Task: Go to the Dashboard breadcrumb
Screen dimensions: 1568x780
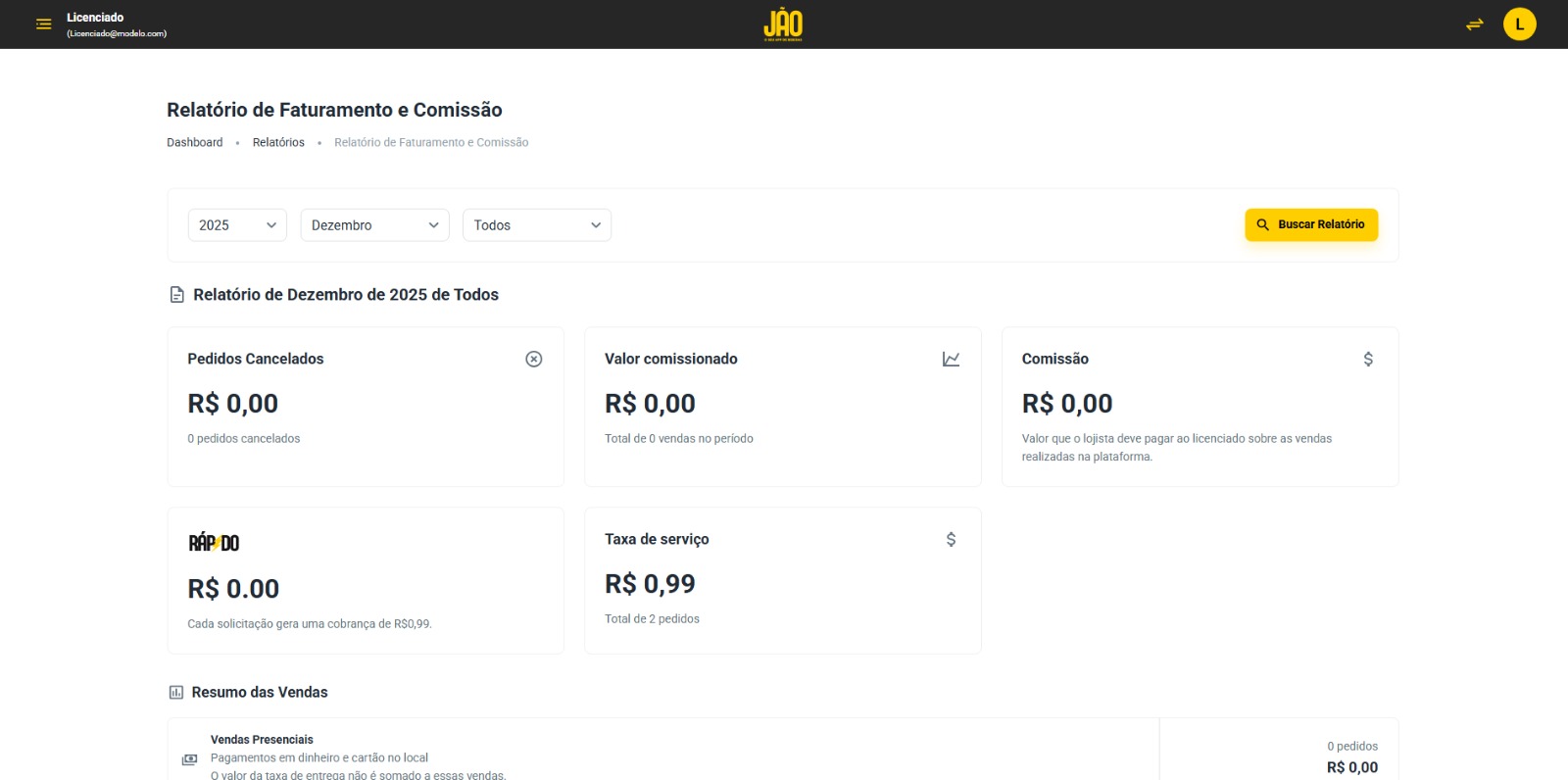Action: (x=194, y=143)
